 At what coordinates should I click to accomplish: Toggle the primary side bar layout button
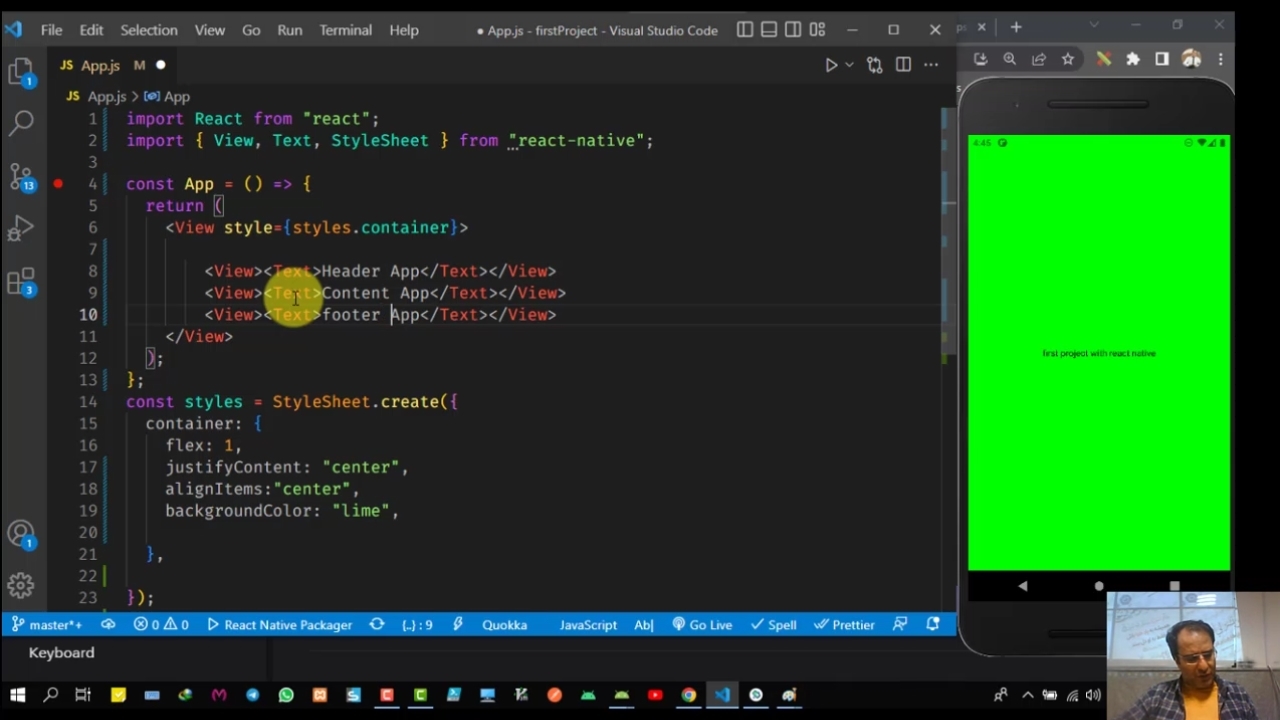point(745,30)
